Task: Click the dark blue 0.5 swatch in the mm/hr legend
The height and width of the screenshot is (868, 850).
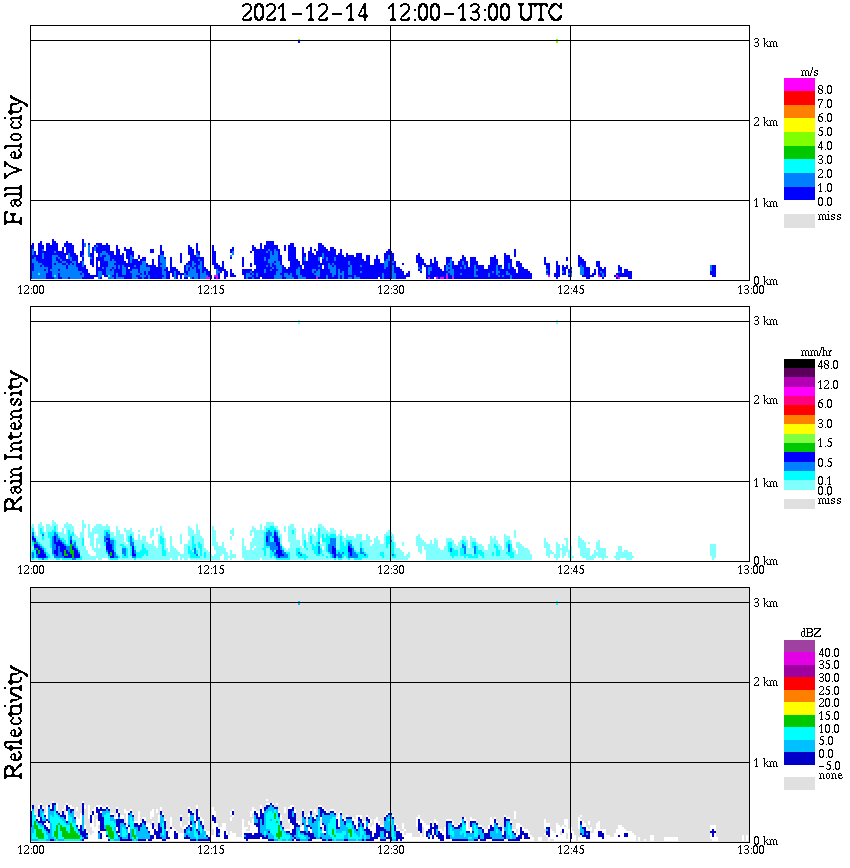Action: [x=799, y=457]
